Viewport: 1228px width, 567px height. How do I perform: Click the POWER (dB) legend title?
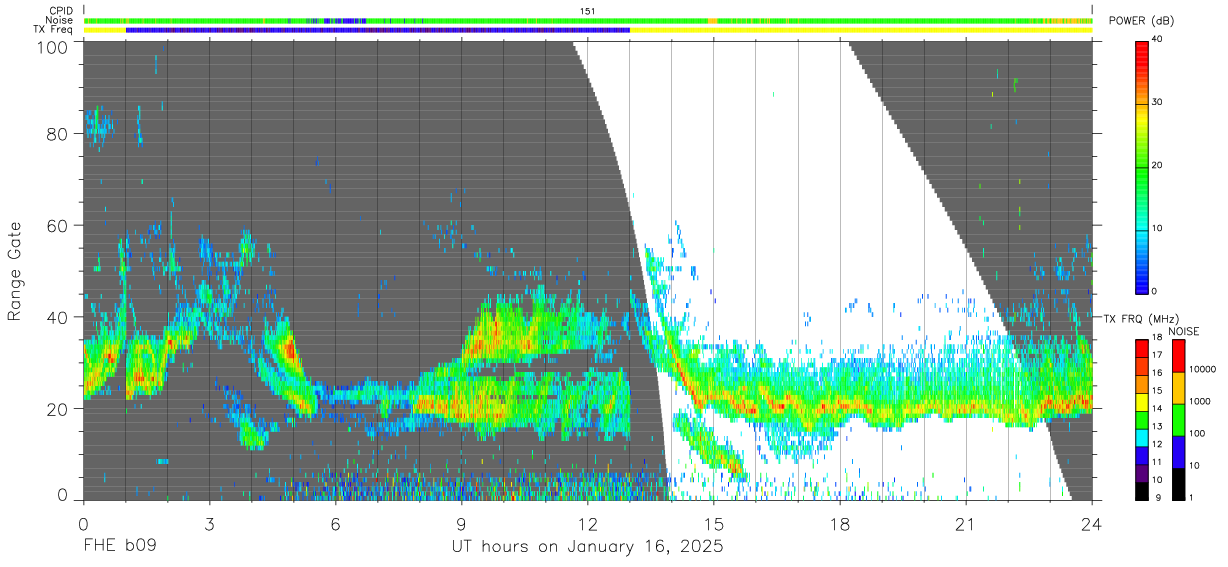pos(1141,21)
